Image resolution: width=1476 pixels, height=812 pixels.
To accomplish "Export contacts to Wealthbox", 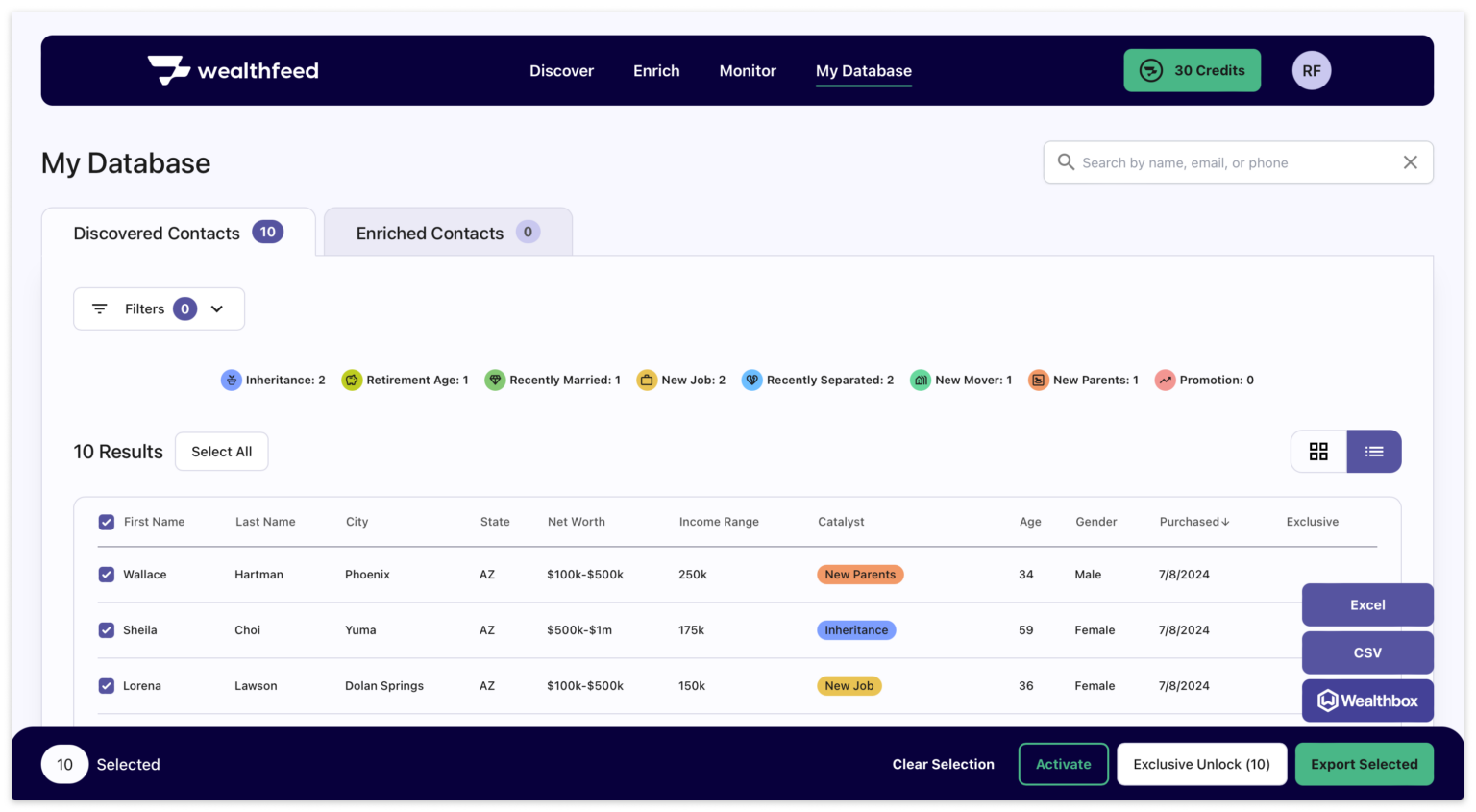I will 1366,701.
